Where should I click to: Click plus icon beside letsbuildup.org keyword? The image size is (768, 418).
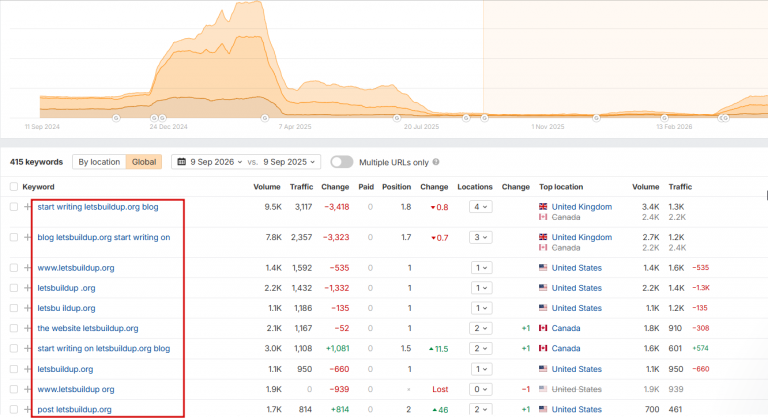[x=27, y=369]
